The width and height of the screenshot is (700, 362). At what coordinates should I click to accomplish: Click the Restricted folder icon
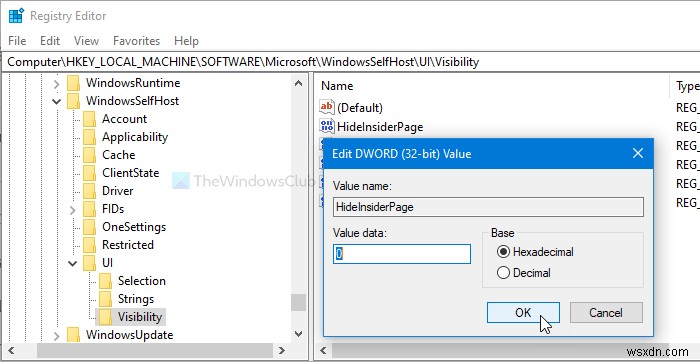tap(89, 245)
